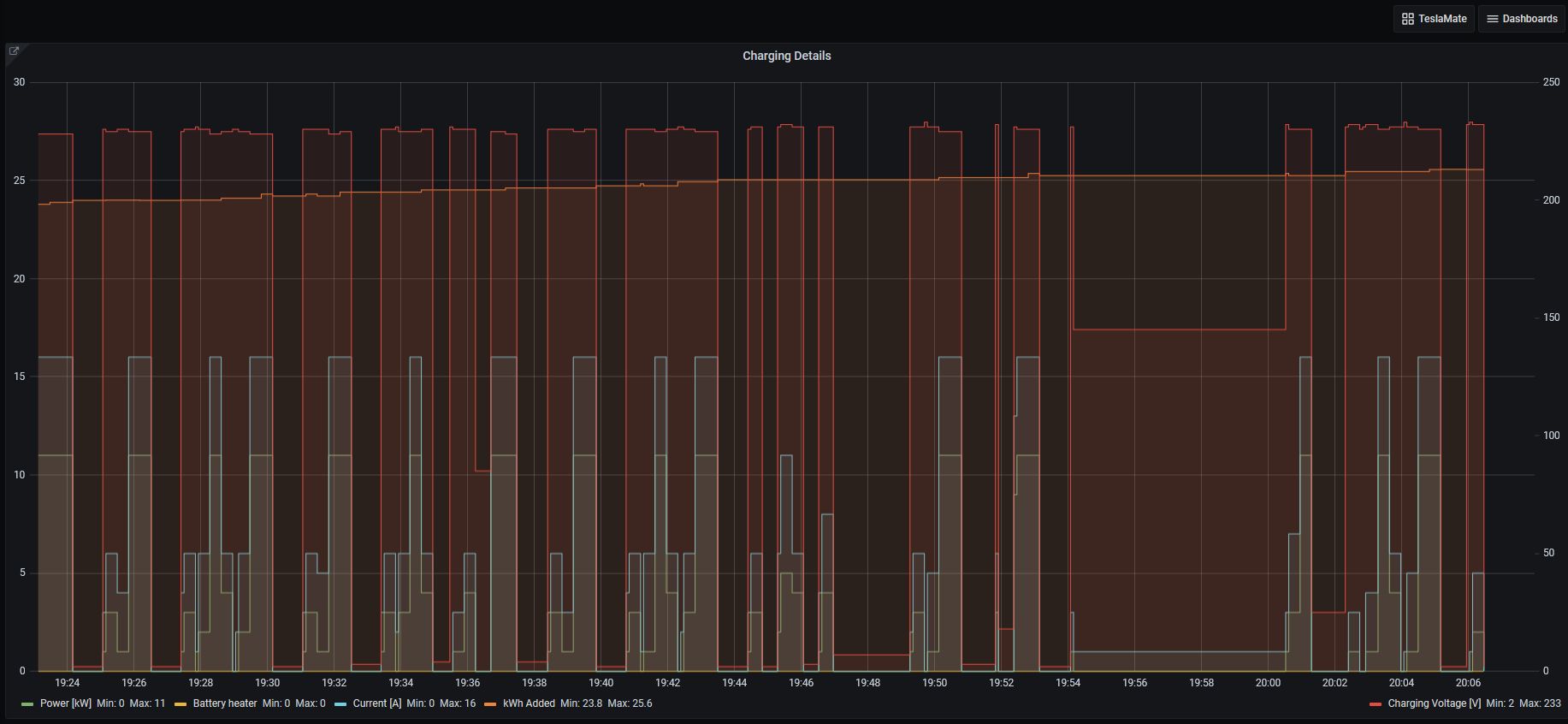This screenshot has height=724, width=1568.
Task: Click the right axis value 250
Action: 1551,82
